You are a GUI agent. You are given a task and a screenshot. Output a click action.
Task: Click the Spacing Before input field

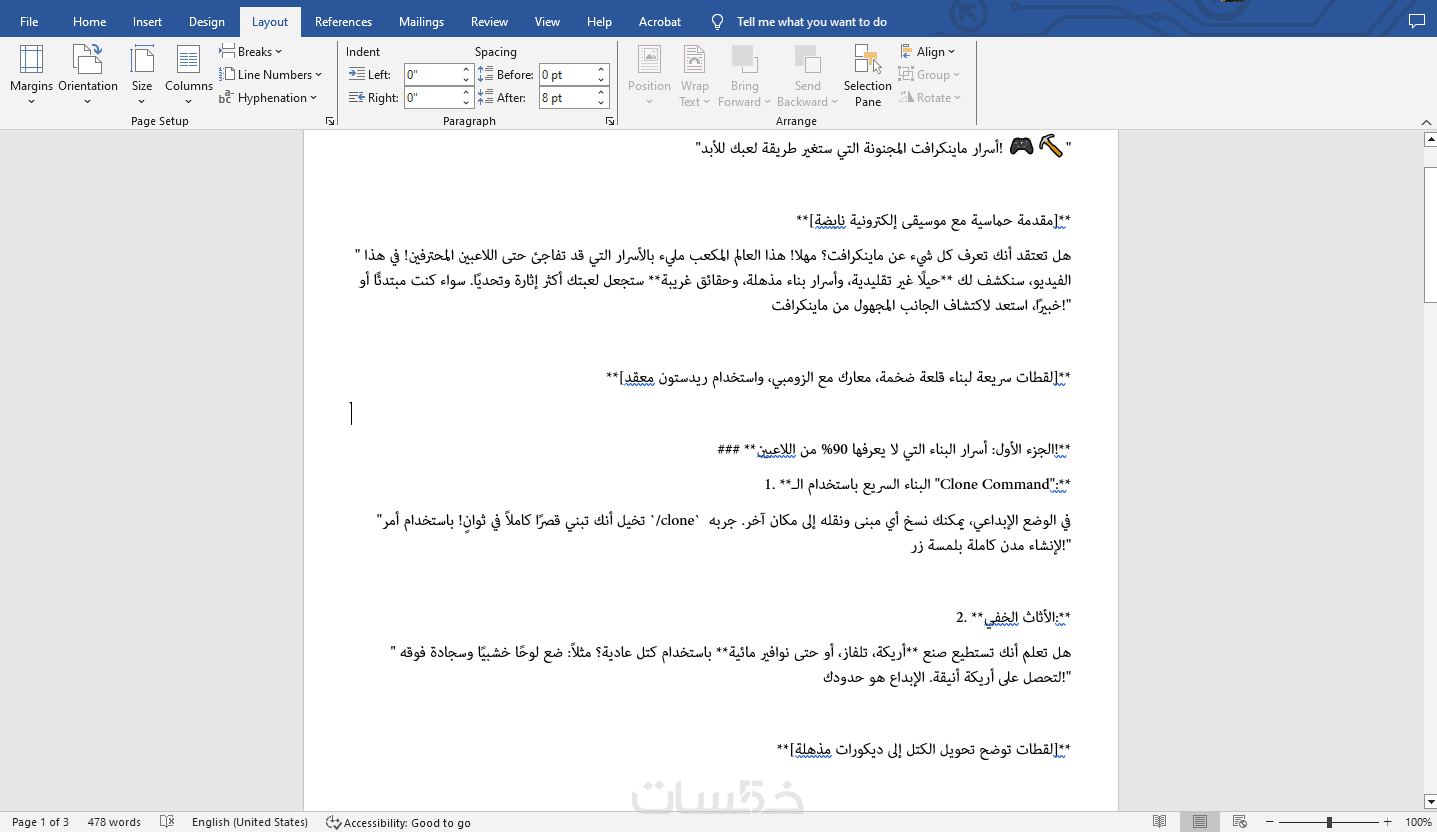click(566, 74)
